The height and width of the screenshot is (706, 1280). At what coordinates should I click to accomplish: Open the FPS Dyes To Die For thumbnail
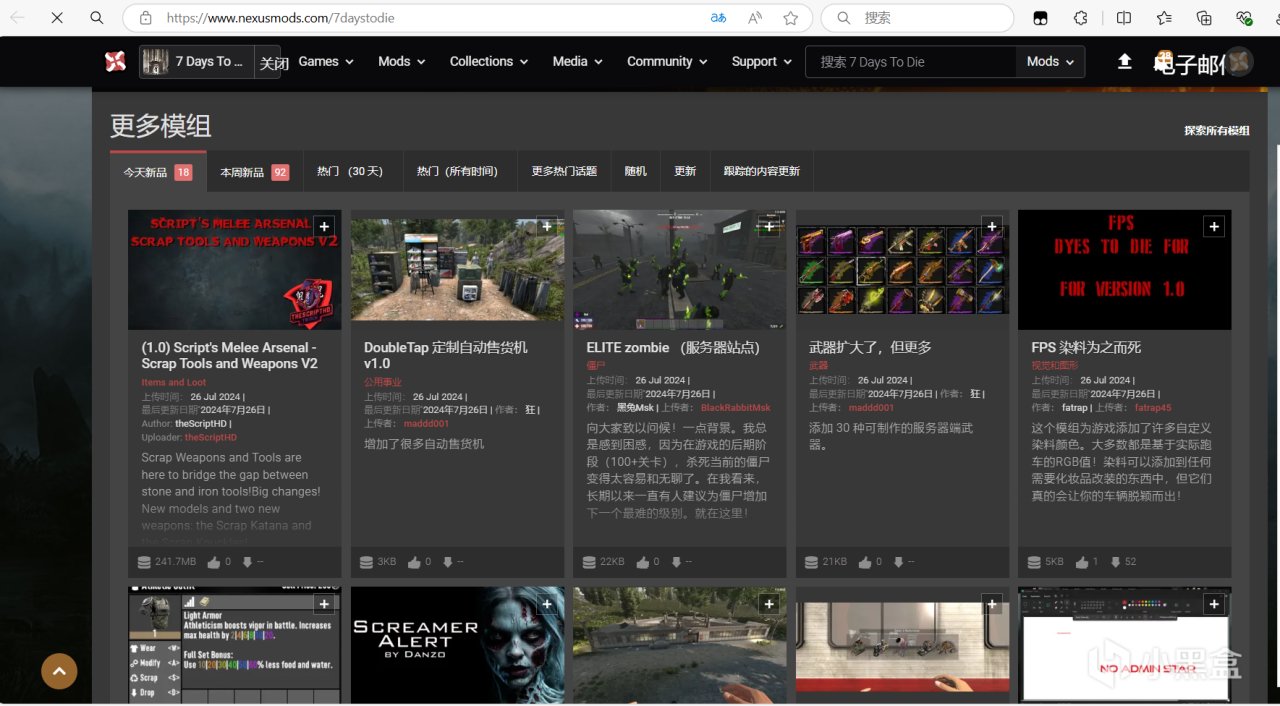click(1124, 270)
